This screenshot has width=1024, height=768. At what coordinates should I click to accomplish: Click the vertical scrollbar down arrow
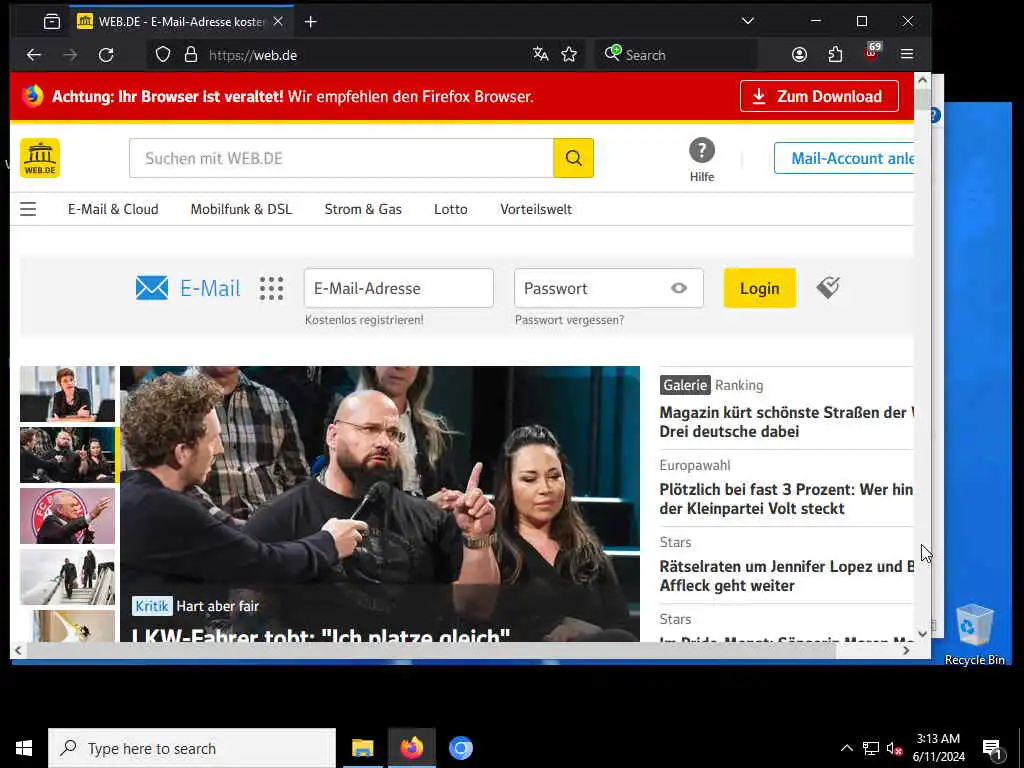coord(922,633)
